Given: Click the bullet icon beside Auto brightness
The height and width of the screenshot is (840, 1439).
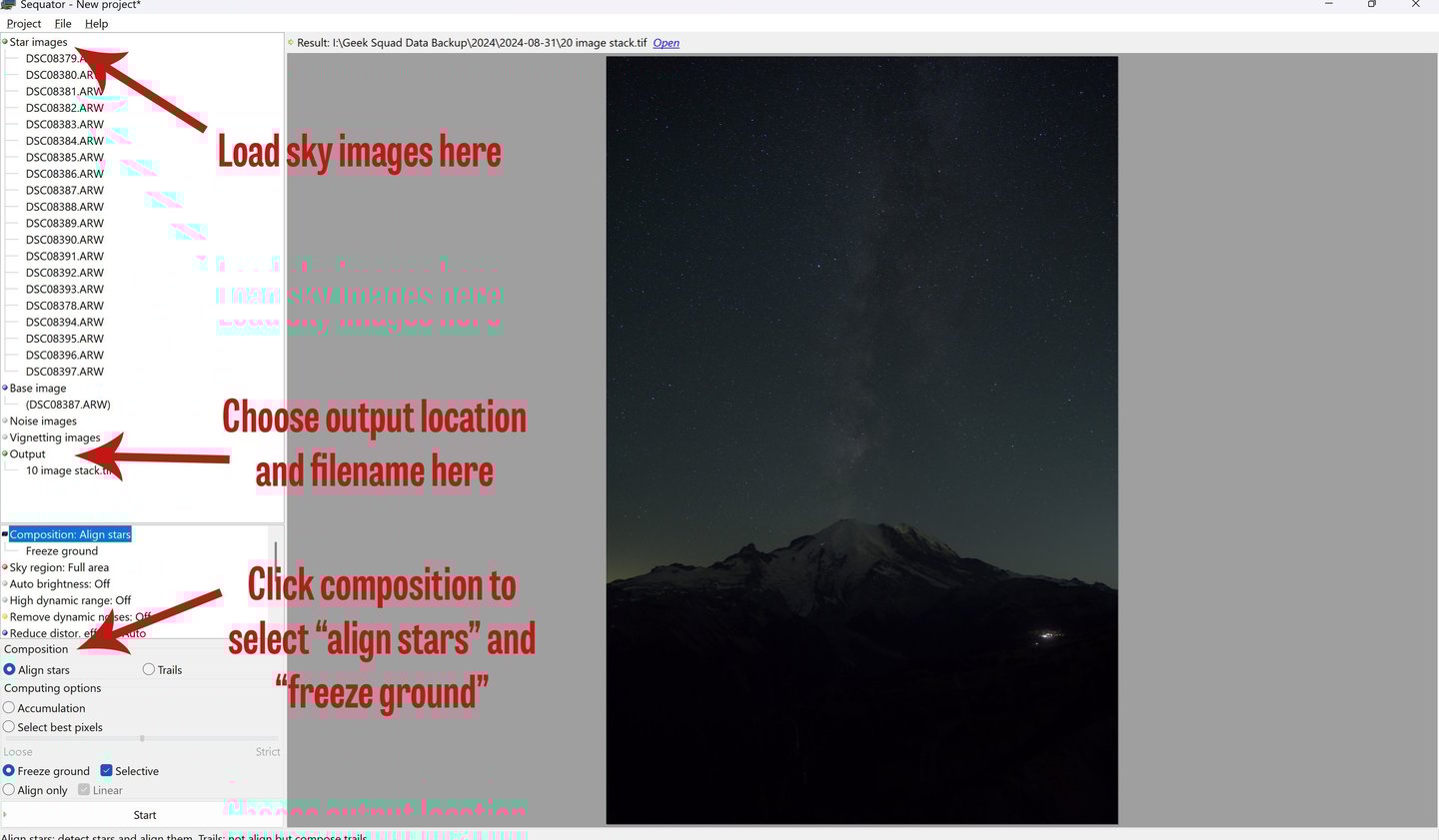Looking at the screenshot, I should click(5, 584).
